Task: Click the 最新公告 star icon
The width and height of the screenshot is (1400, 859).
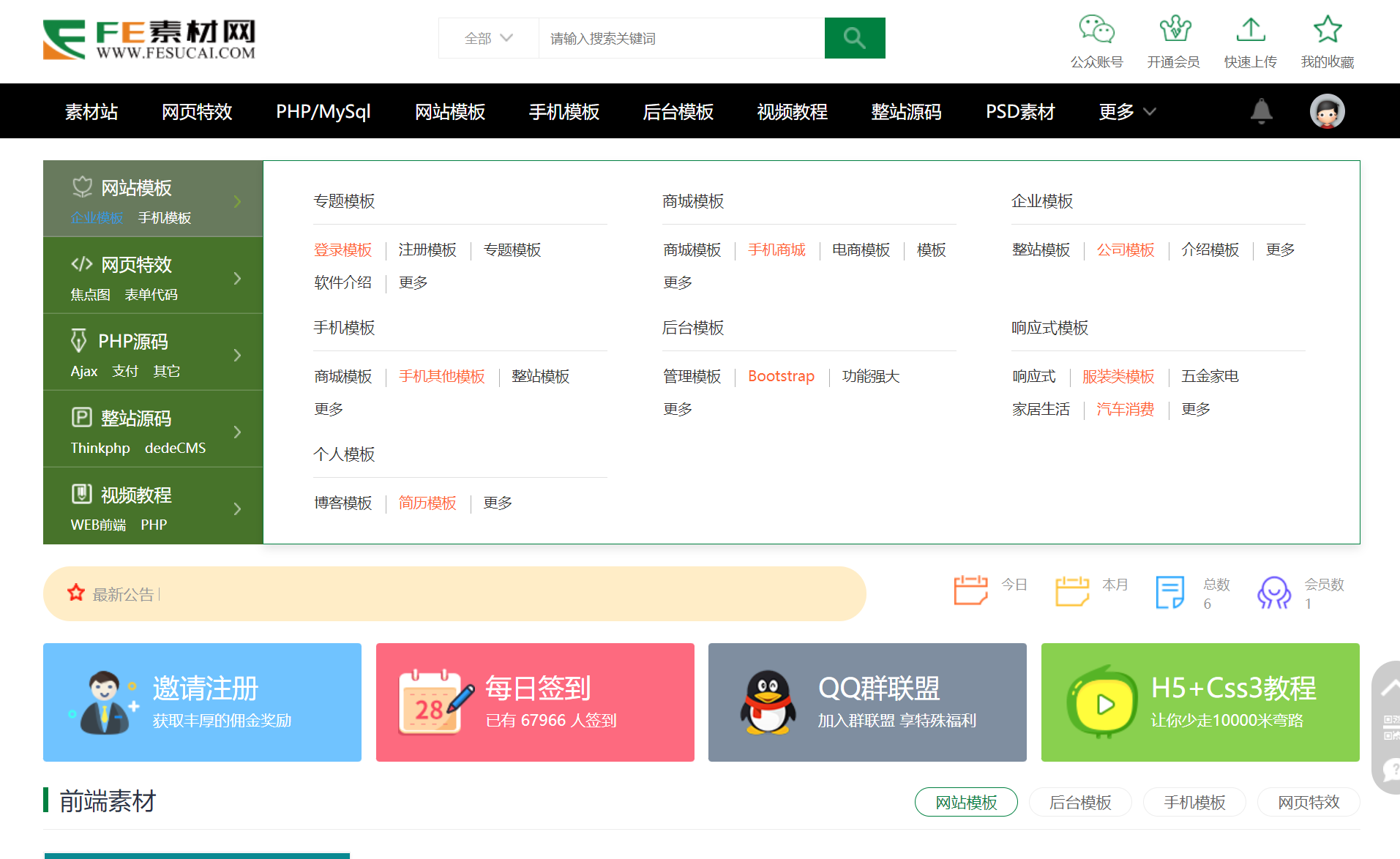Action: coord(76,593)
